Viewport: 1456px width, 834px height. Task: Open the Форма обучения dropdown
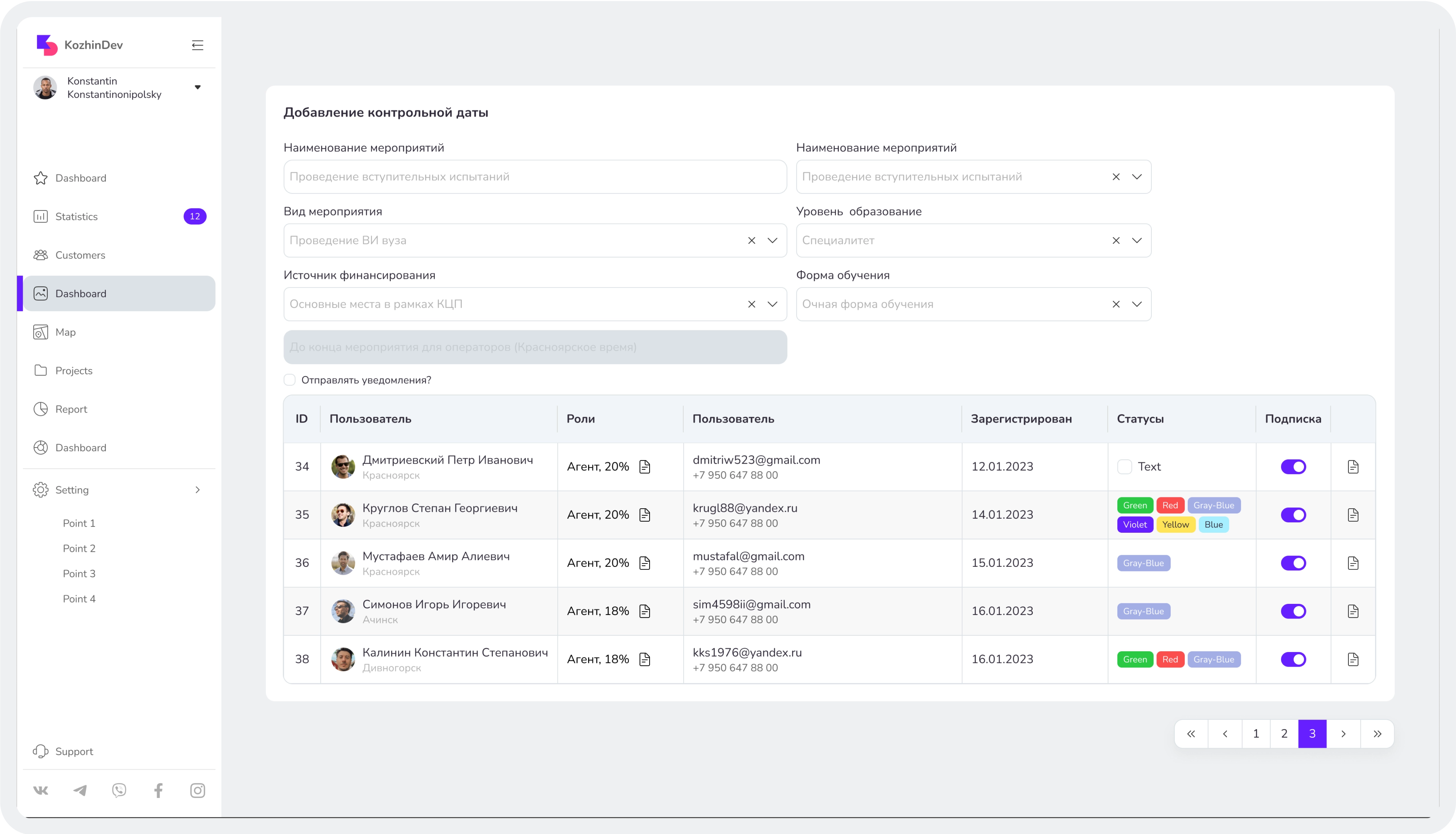tap(1136, 304)
